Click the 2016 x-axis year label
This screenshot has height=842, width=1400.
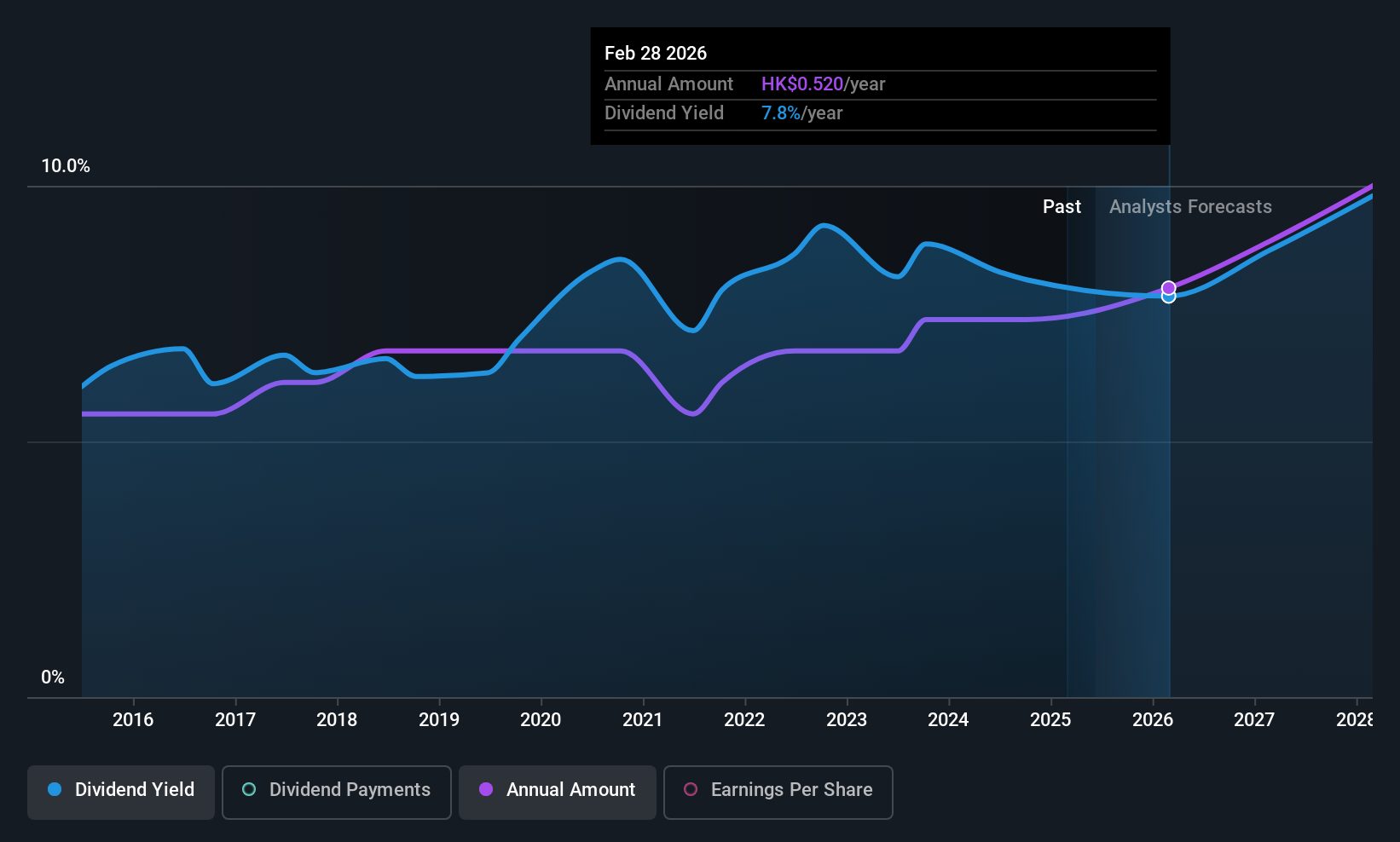(x=133, y=720)
